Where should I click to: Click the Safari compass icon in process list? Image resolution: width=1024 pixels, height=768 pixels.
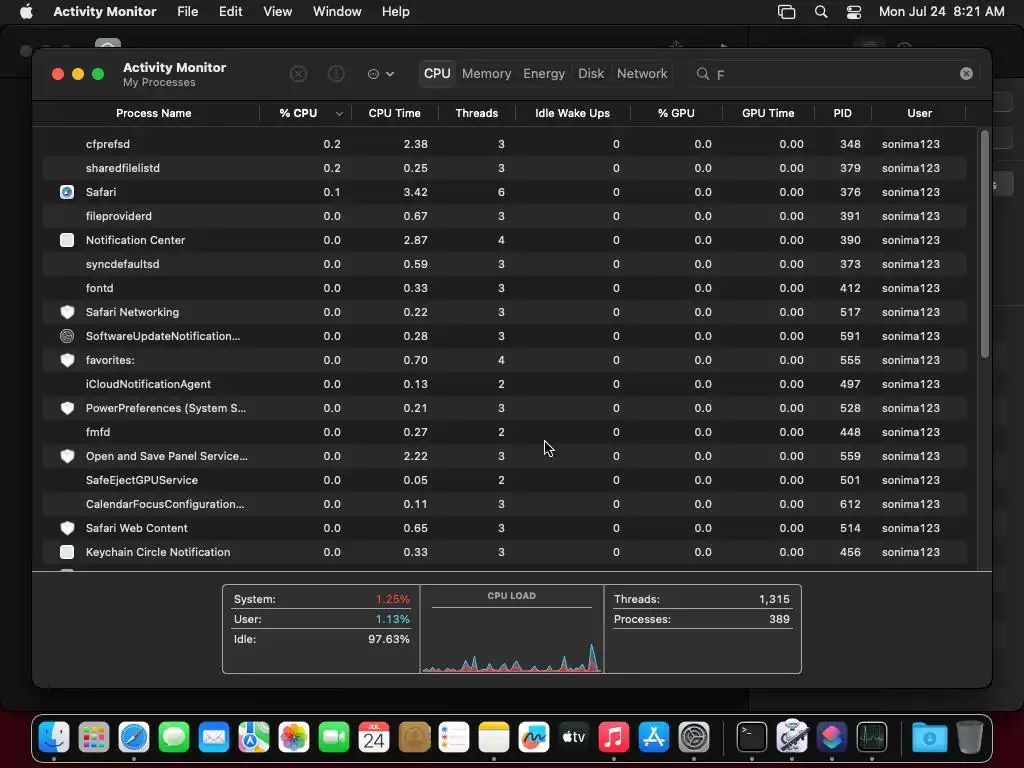coord(67,192)
